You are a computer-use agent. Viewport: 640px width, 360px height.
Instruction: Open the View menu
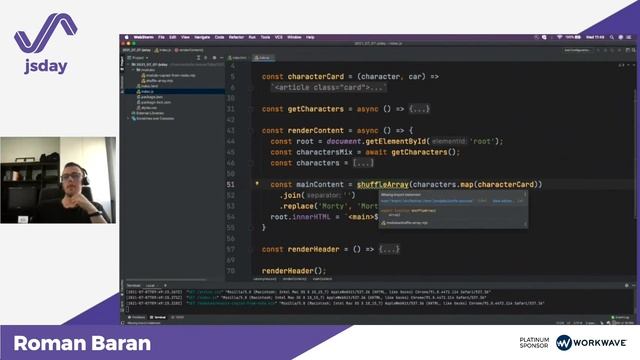point(185,37)
